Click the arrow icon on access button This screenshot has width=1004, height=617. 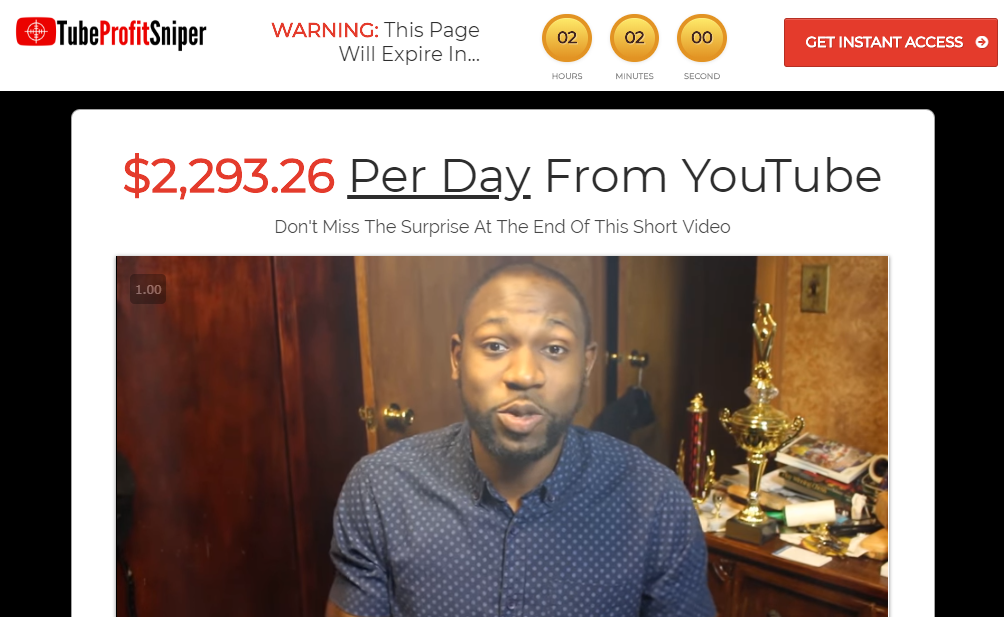[x=982, y=42]
